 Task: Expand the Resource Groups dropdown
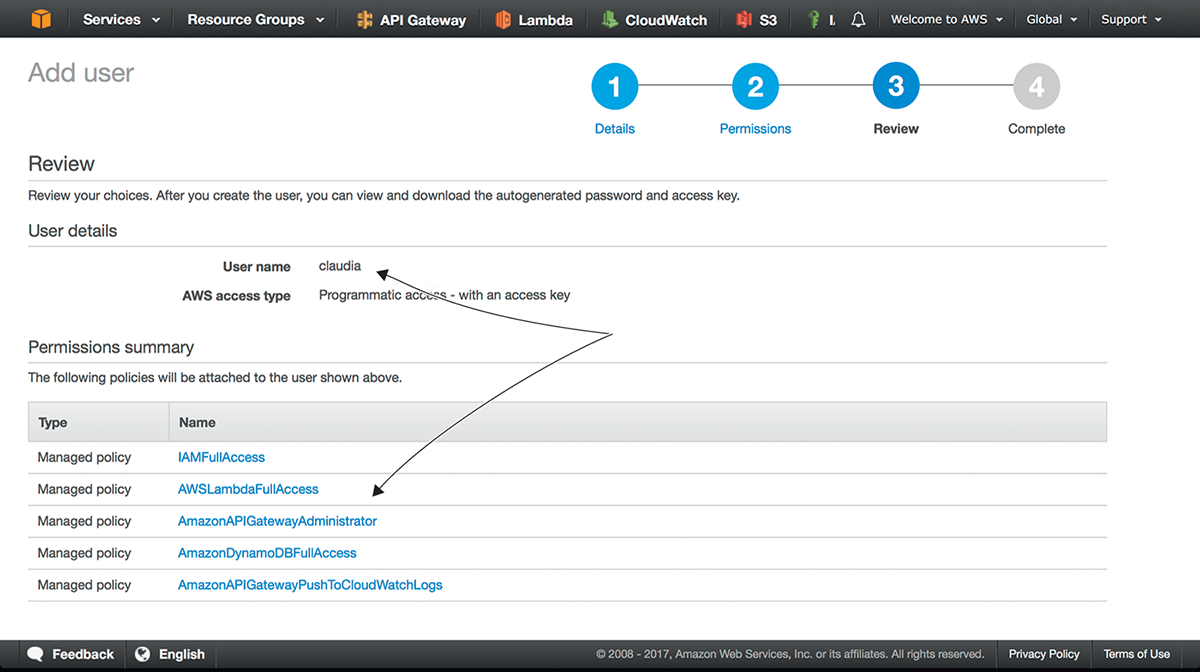255,20
